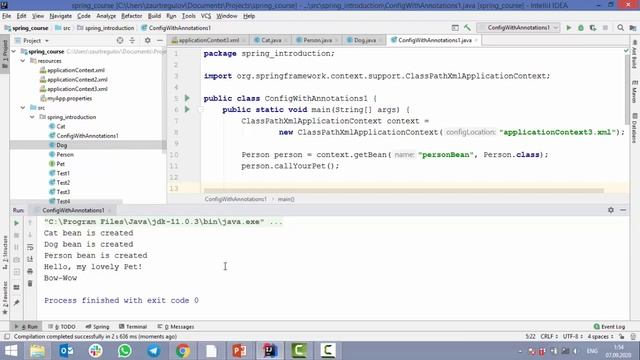Click the locate/scroll-from-source icon in Project panel
Screen dimensions: 640x360
[120, 40]
